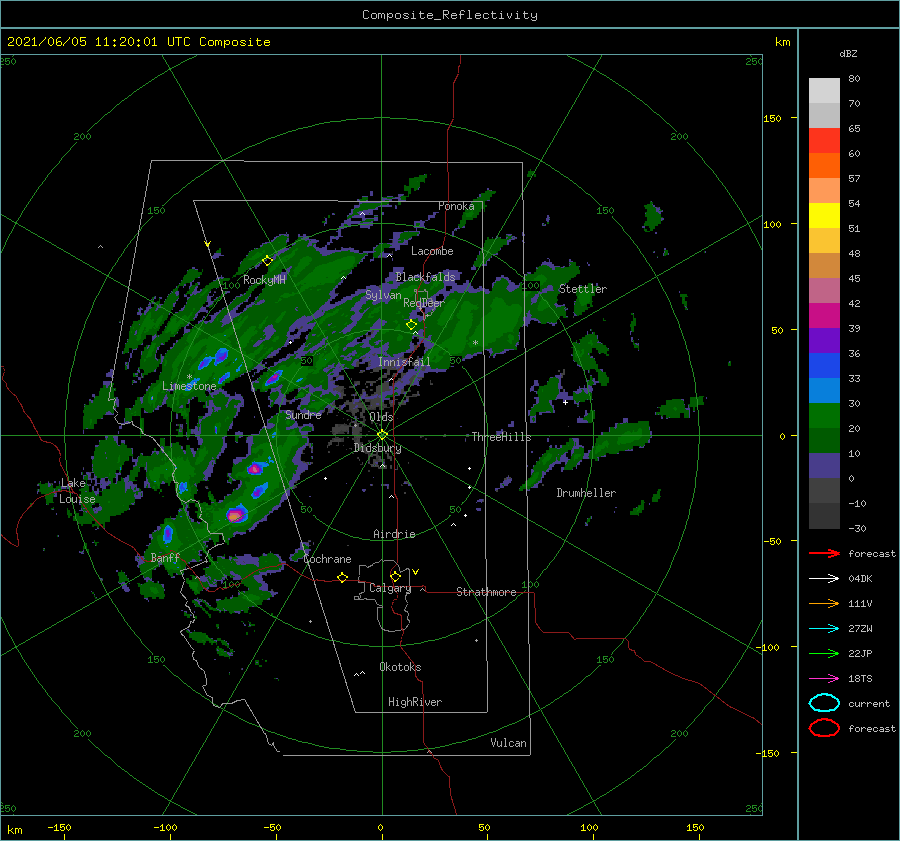
Task: Click red 60-65 dBZ legend swatch
Action: pyautogui.click(x=824, y=141)
